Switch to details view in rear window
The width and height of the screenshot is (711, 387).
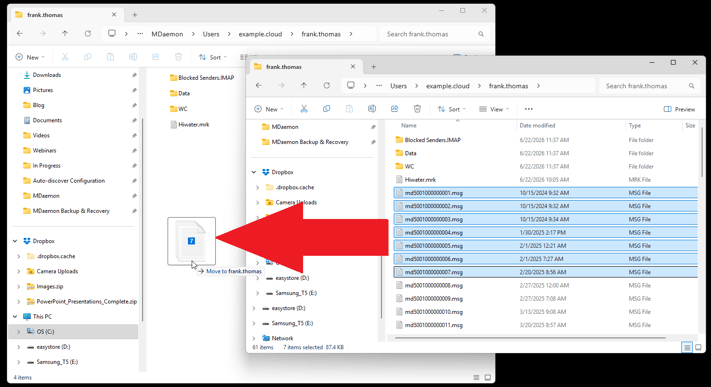coord(476,377)
